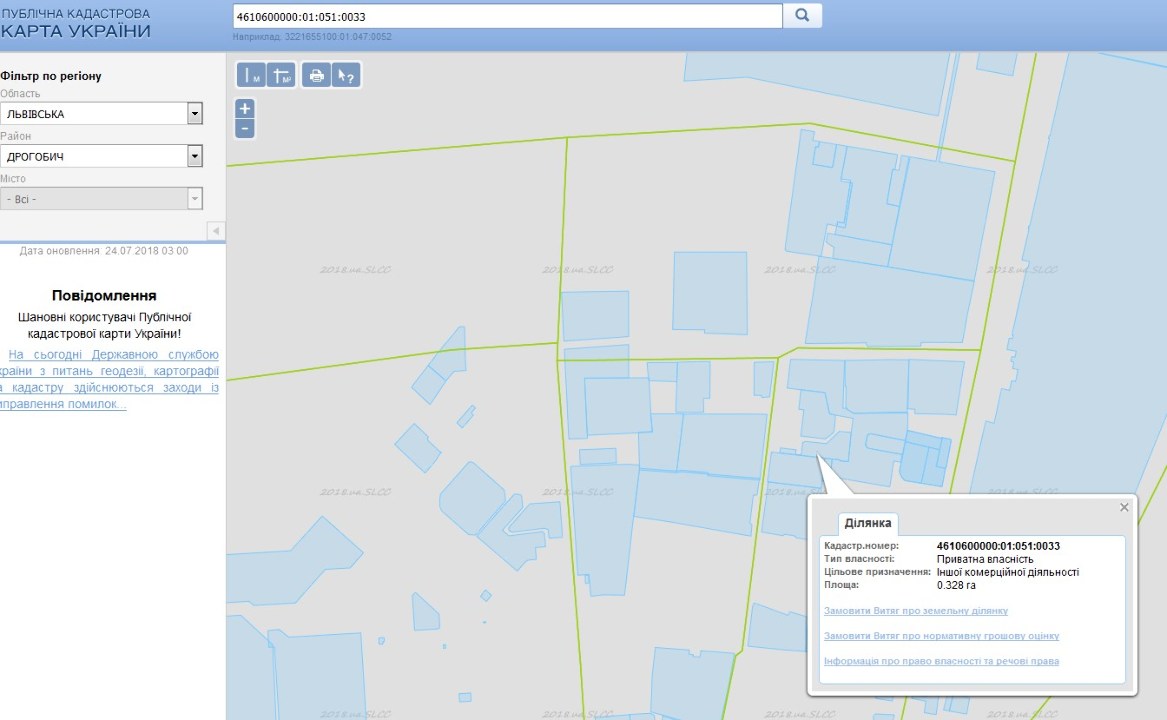Select the distance measurement tool
The image size is (1167, 720).
(x=251, y=75)
